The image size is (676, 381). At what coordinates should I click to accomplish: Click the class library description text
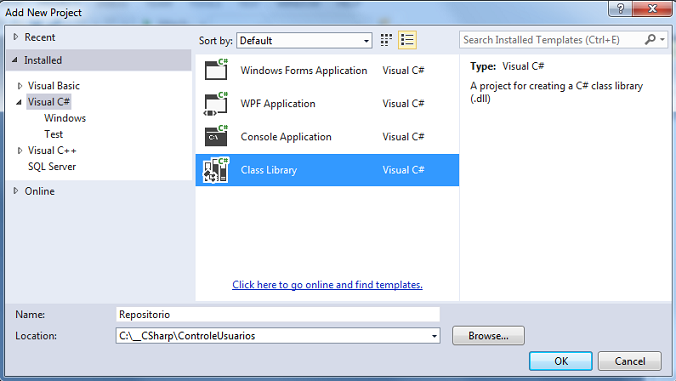click(557, 92)
